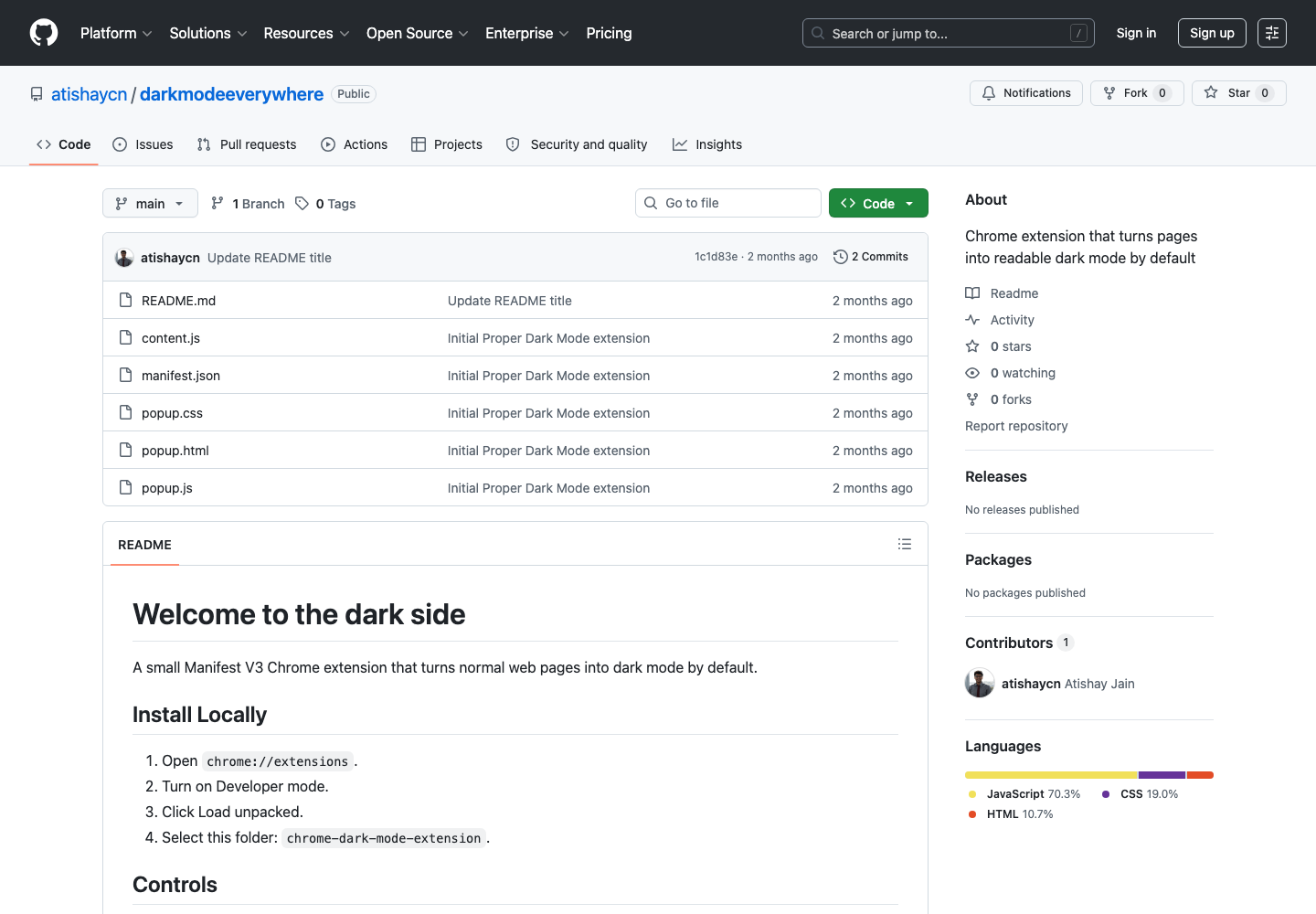Click the Sign up button

(1212, 33)
